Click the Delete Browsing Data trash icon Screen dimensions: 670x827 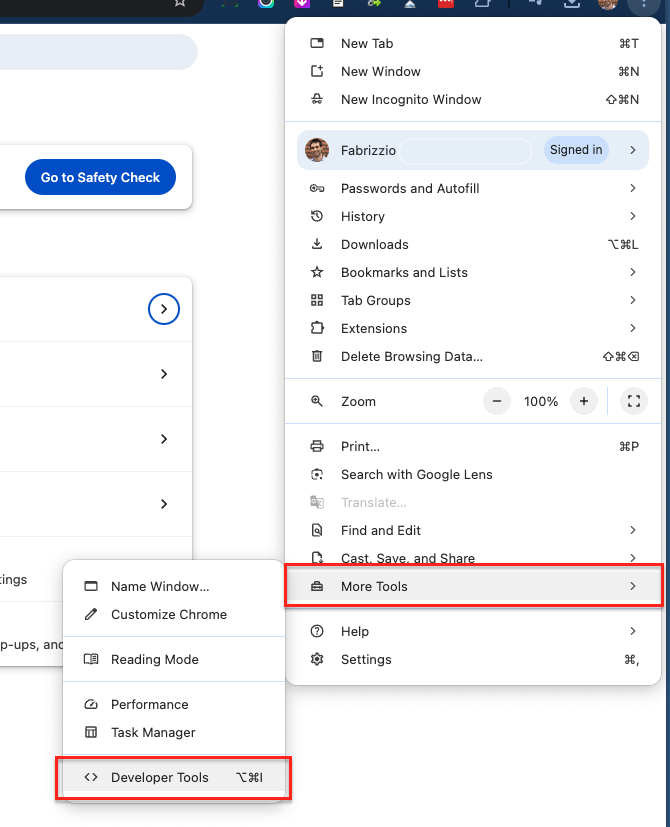[317, 357]
